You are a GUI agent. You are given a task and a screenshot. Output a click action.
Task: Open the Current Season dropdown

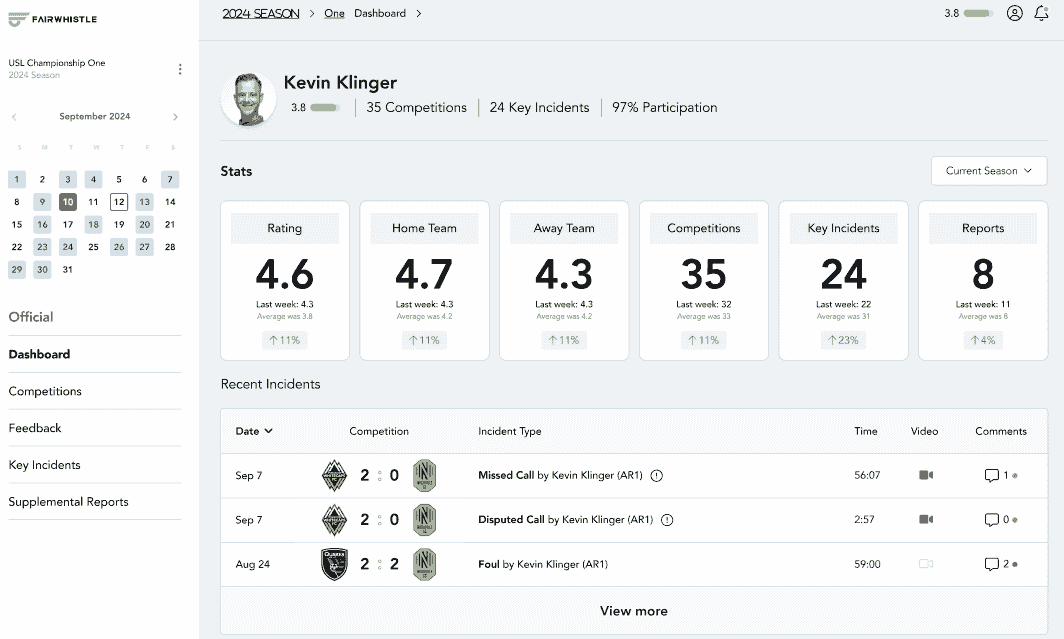tap(989, 171)
